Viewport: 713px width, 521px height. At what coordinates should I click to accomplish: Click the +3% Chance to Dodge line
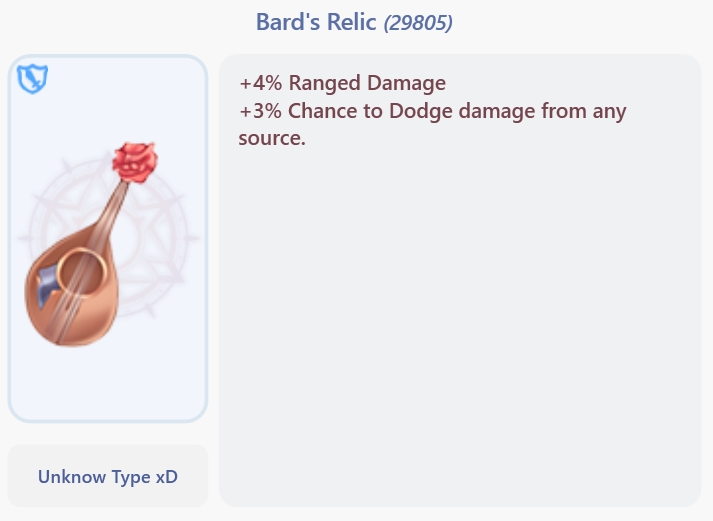pyautogui.click(x=432, y=111)
